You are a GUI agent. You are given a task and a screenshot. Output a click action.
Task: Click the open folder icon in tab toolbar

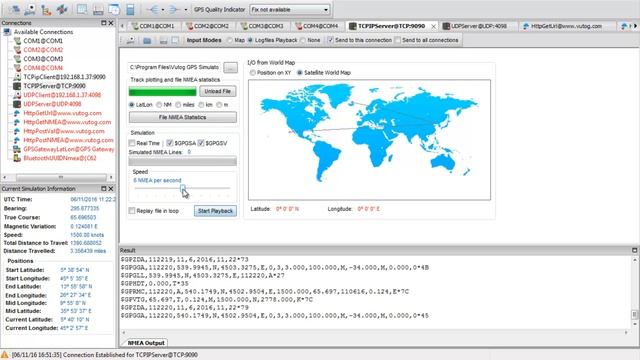click(x=147, y=40)
